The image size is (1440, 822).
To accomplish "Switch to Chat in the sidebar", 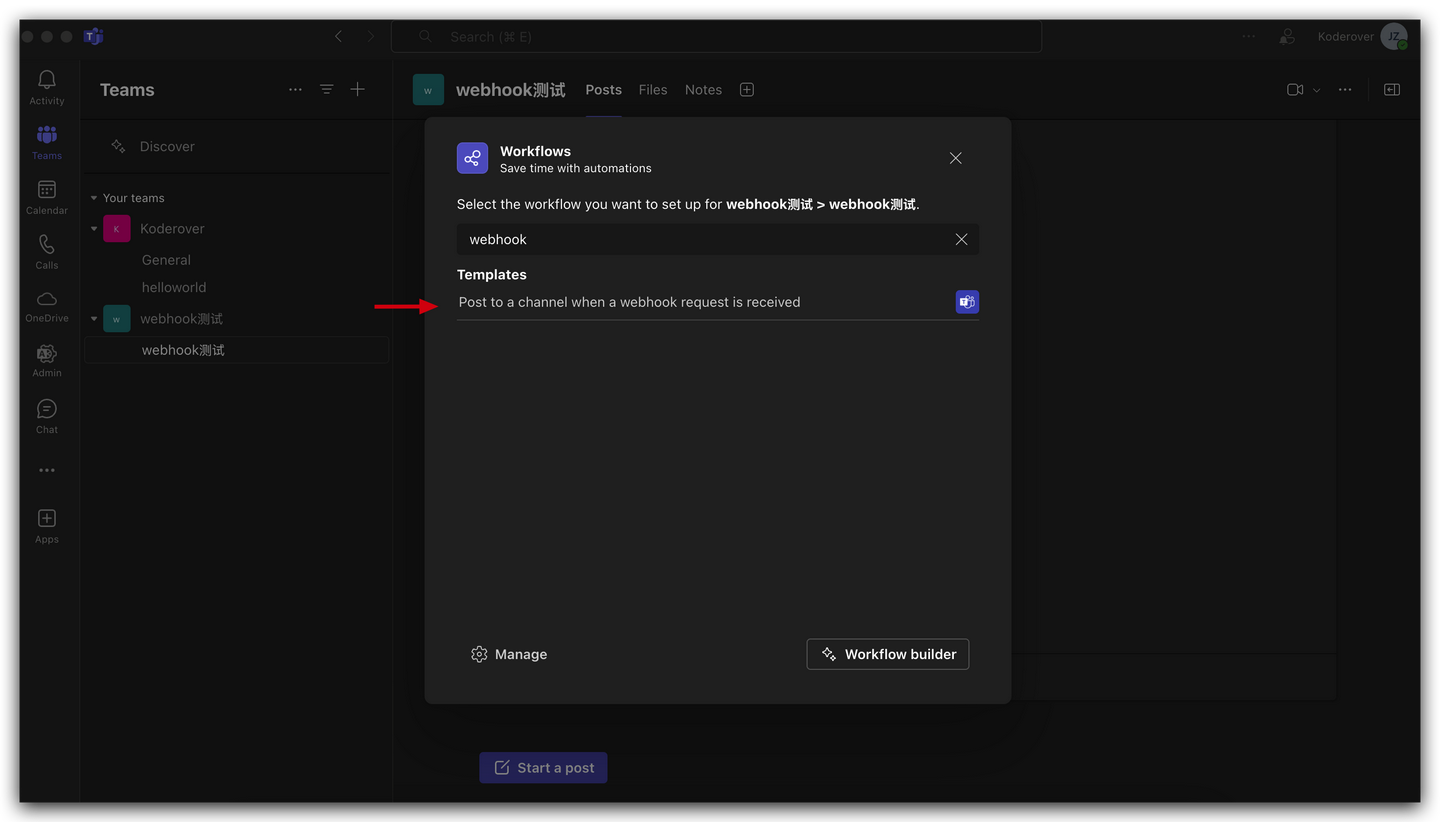I will pos(46,413).
